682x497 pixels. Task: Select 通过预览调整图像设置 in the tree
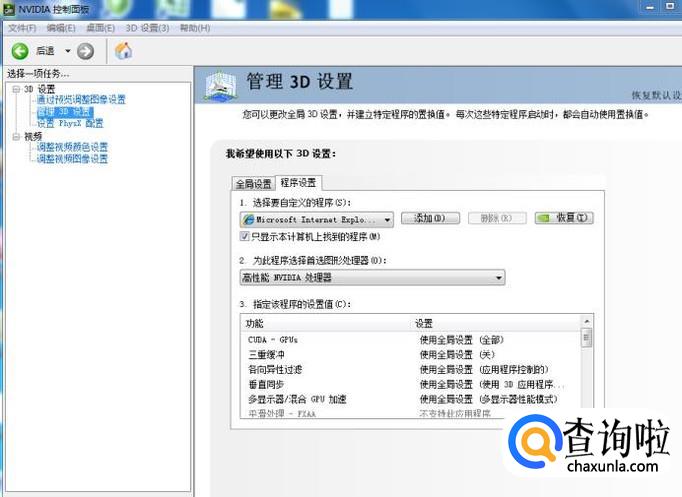coord(81,100)
